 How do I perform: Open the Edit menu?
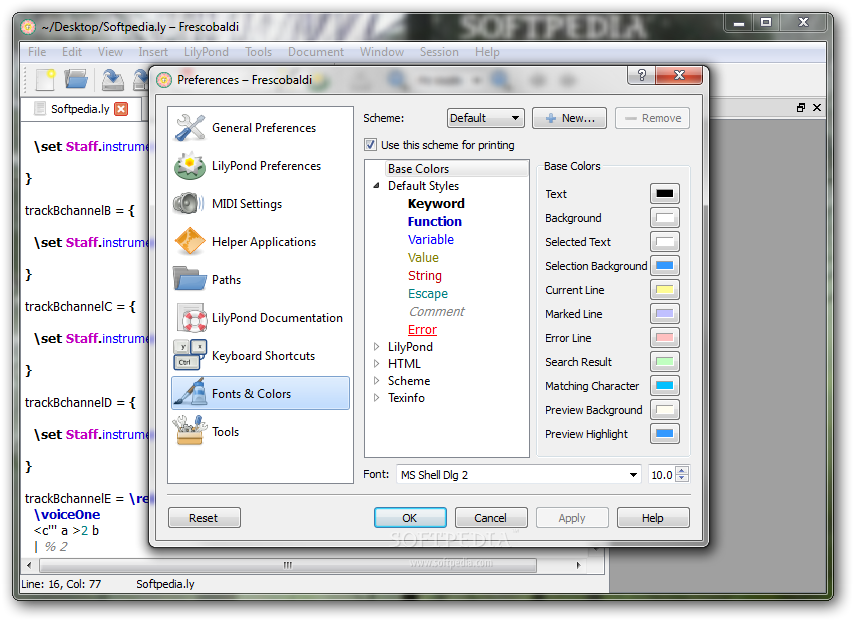72,52
